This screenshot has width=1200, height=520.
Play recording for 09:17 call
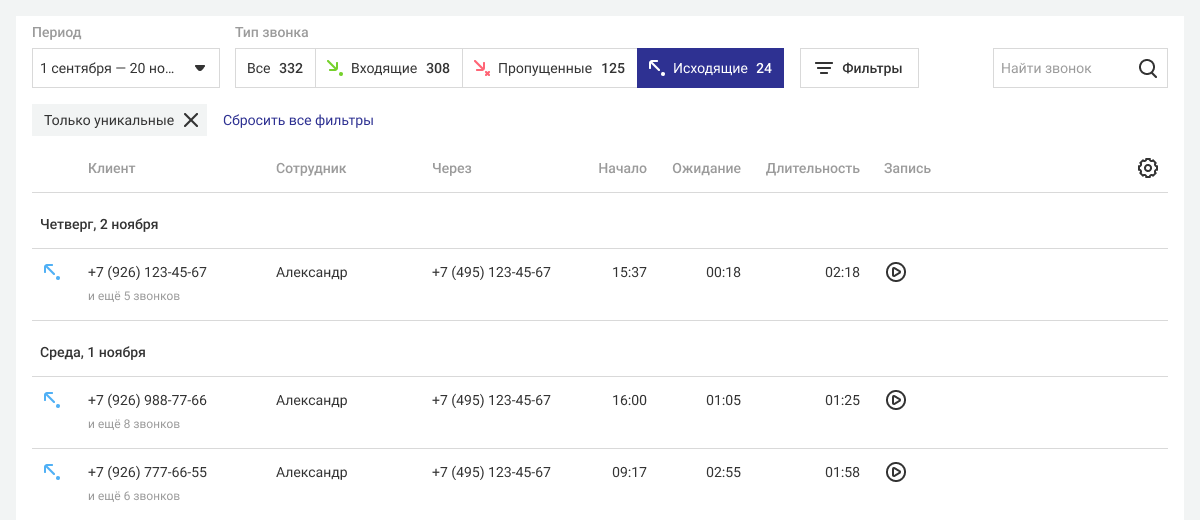click(896, 472)
